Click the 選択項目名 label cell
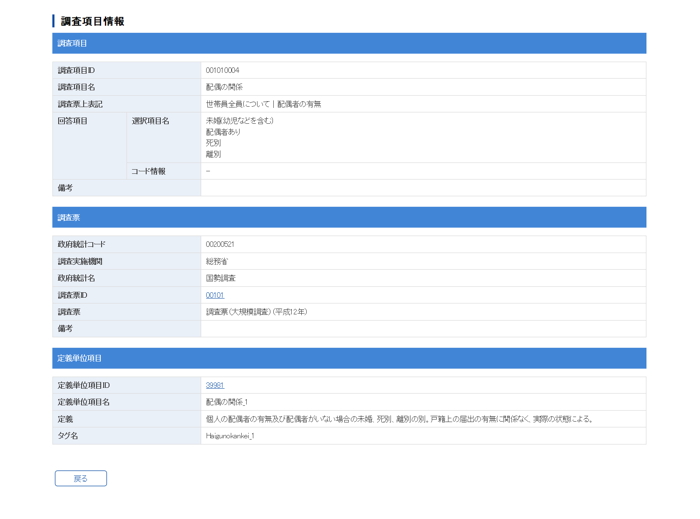 point(164,137)
